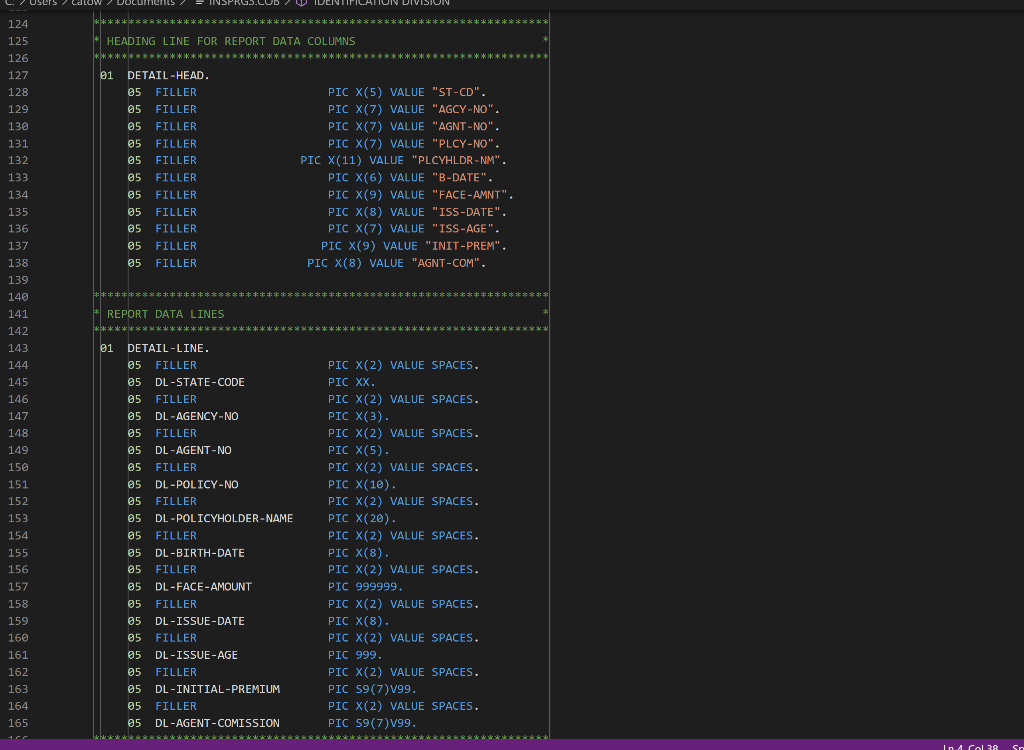Click the "B-DATE" string literal
This screenshot has height=750, width=1024.
coord(459,178)
